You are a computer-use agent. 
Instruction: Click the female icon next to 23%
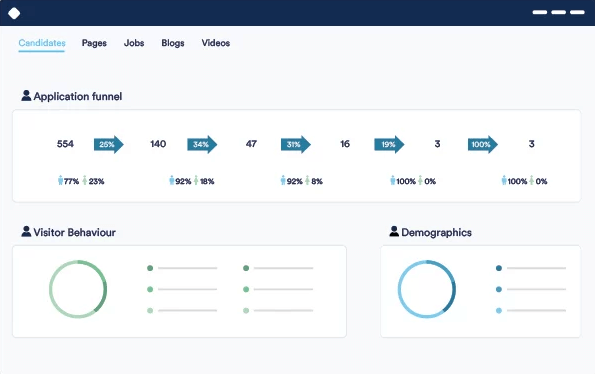(85, 180)
